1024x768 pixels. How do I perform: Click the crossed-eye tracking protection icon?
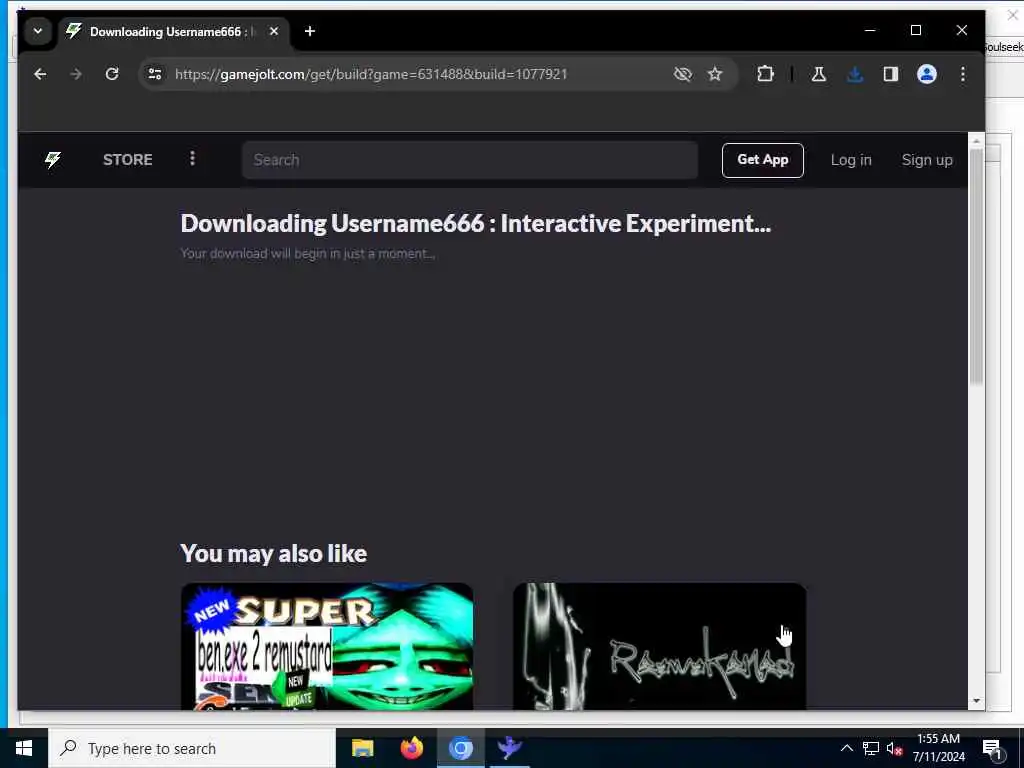point(682,74)
